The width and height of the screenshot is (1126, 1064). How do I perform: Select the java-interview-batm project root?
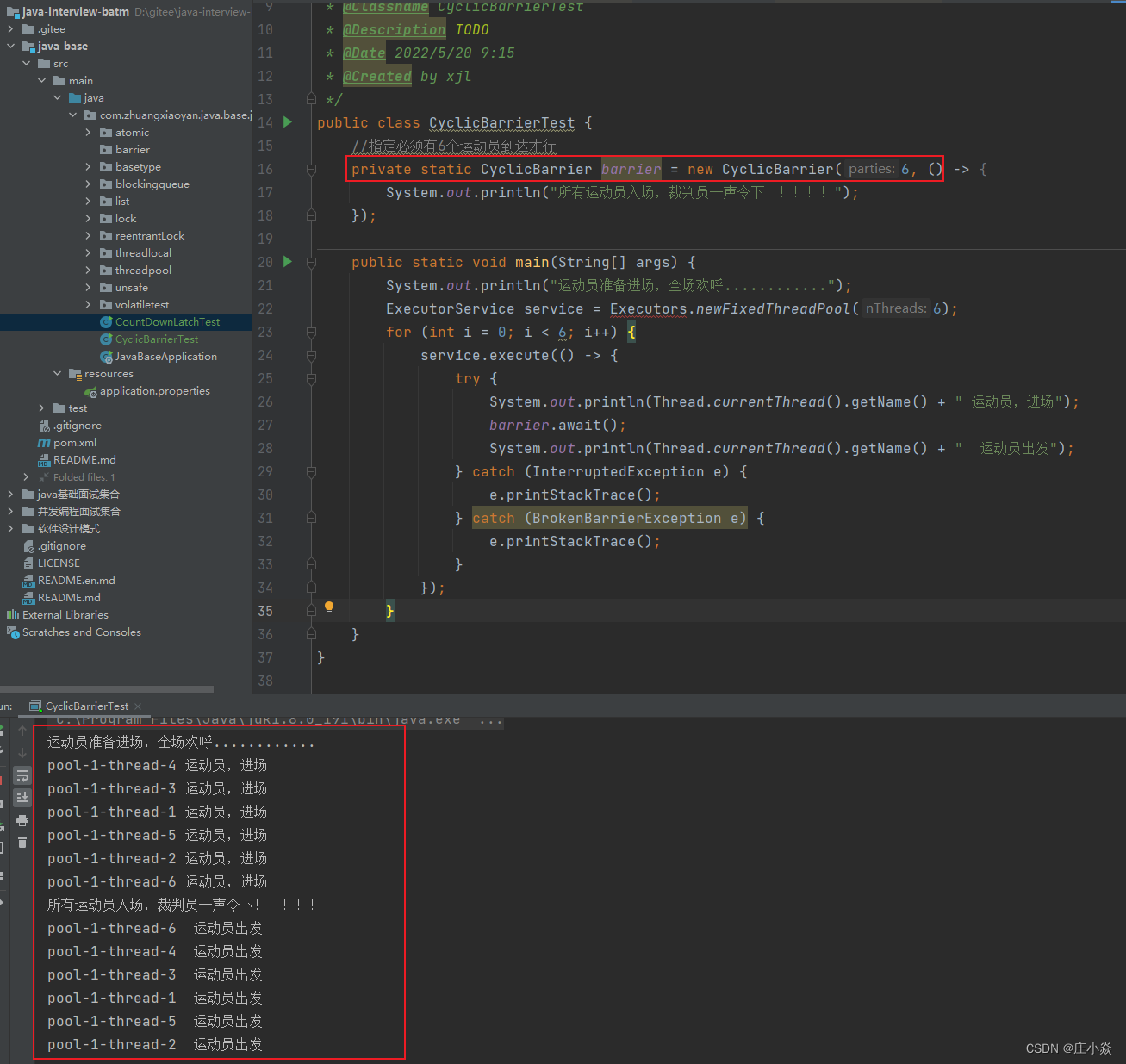(x=76, y=12)
